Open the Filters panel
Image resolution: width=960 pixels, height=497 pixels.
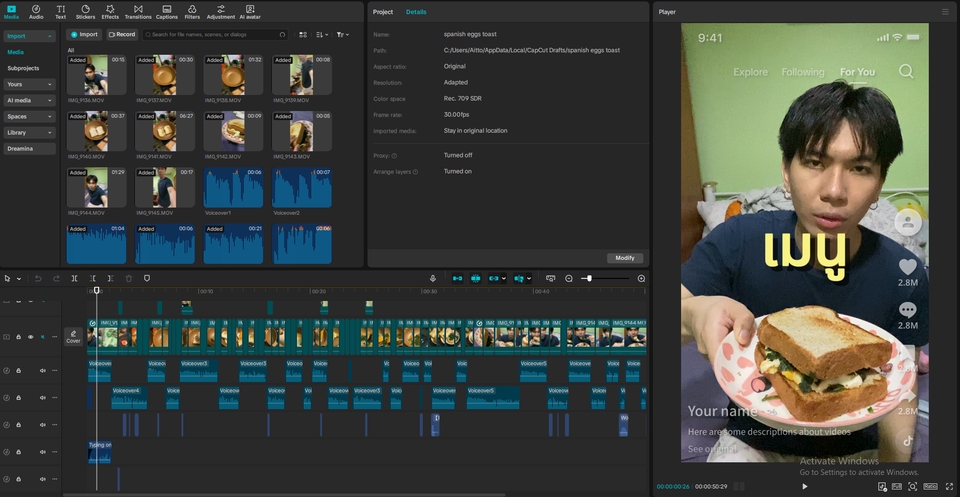(x=192, y=12)
